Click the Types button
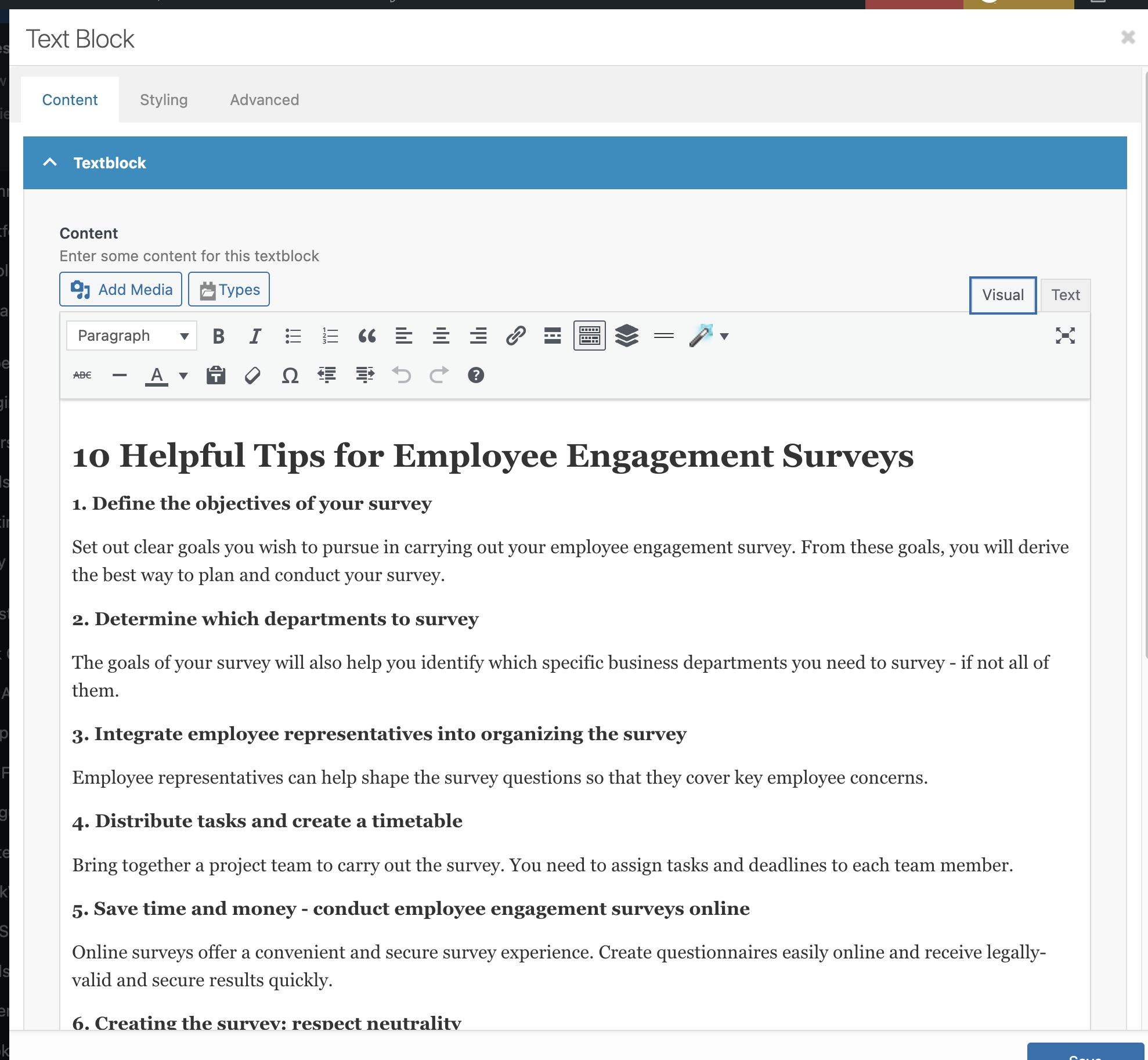1148x1060 pixels. tap(229, 289)
